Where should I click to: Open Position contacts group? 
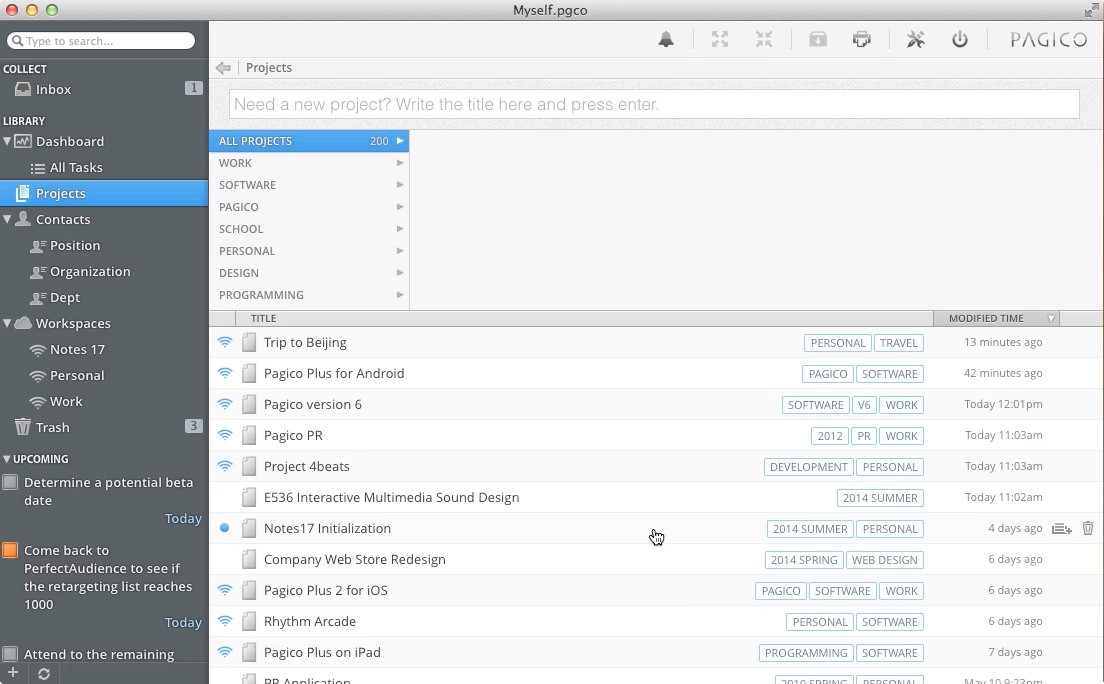104,246
